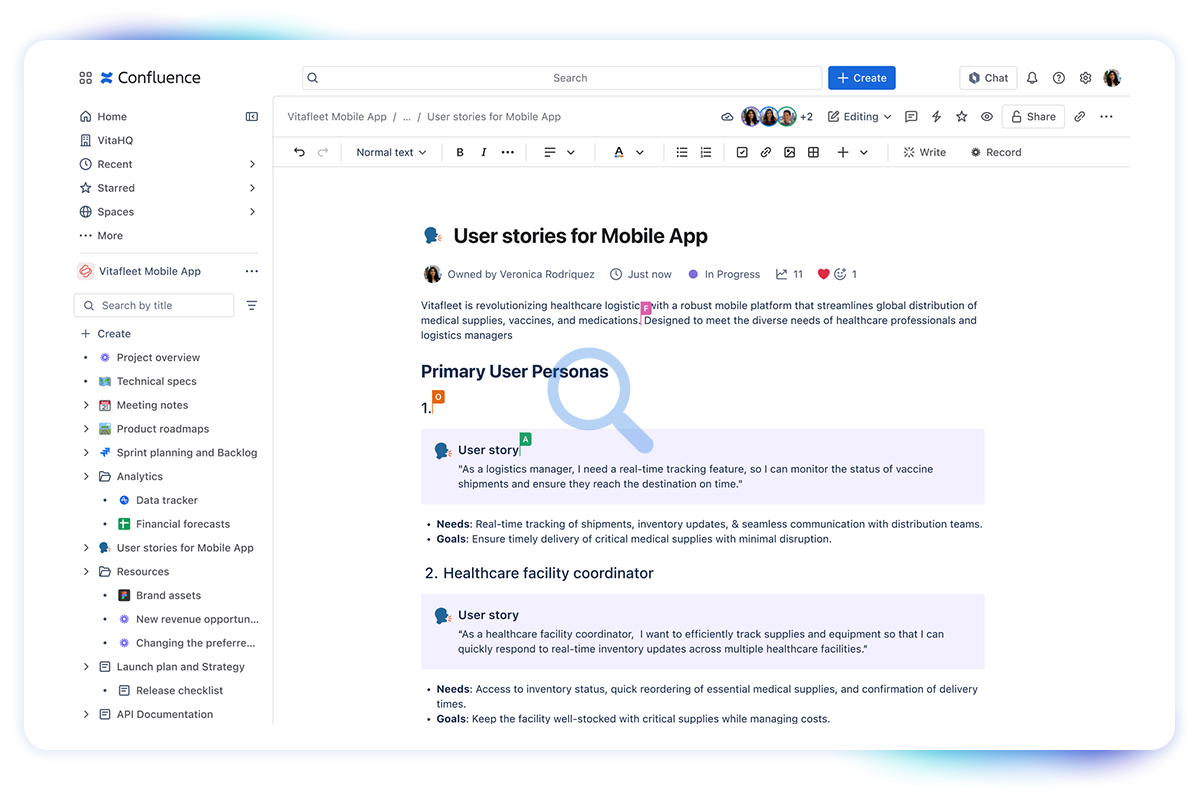This screenshot has width=1200, height=800.
Task: Open page more actions ellipsis
Action: tap(1106, 117)
